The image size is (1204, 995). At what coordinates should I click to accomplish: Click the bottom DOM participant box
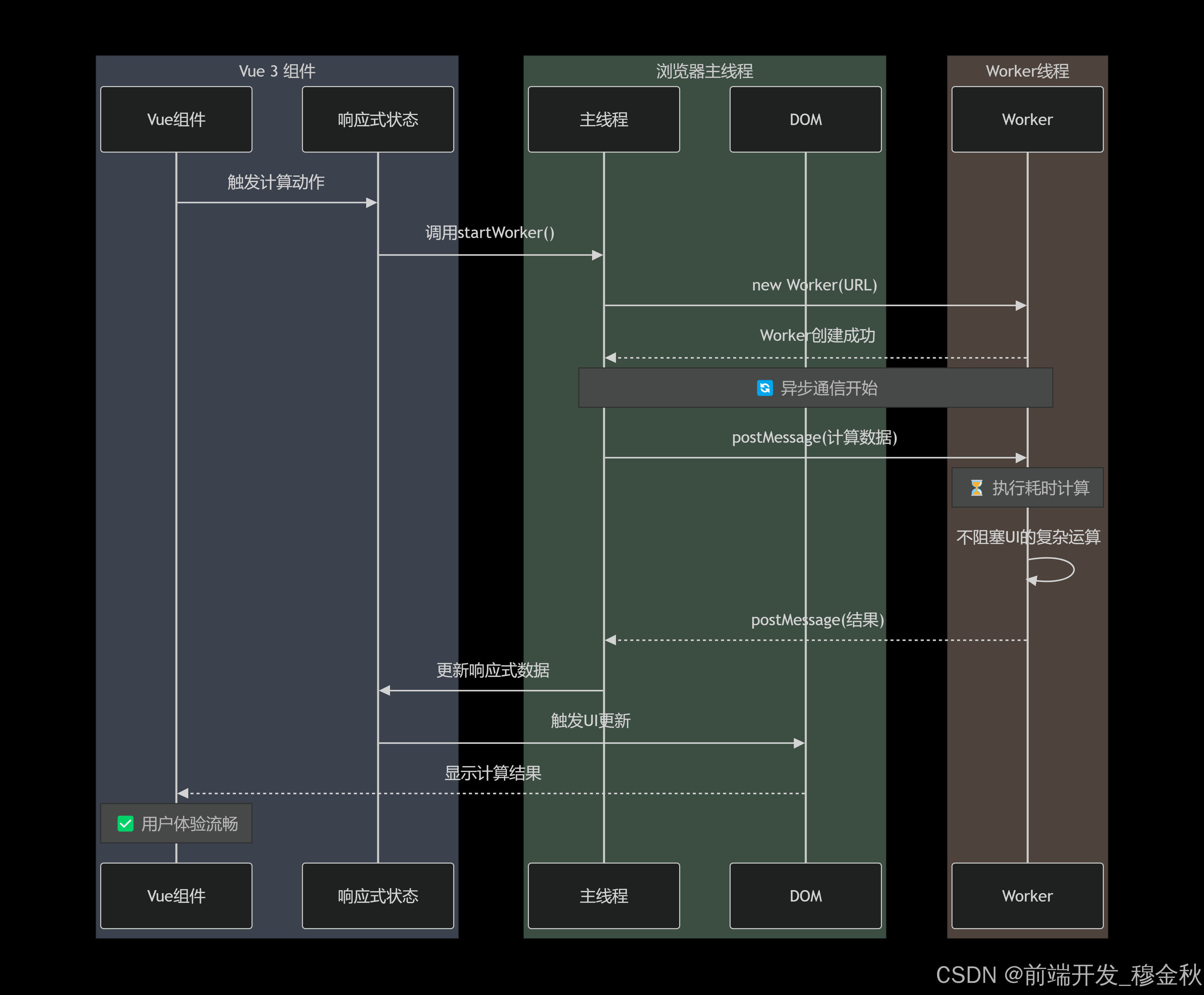[x=805, y=895]
